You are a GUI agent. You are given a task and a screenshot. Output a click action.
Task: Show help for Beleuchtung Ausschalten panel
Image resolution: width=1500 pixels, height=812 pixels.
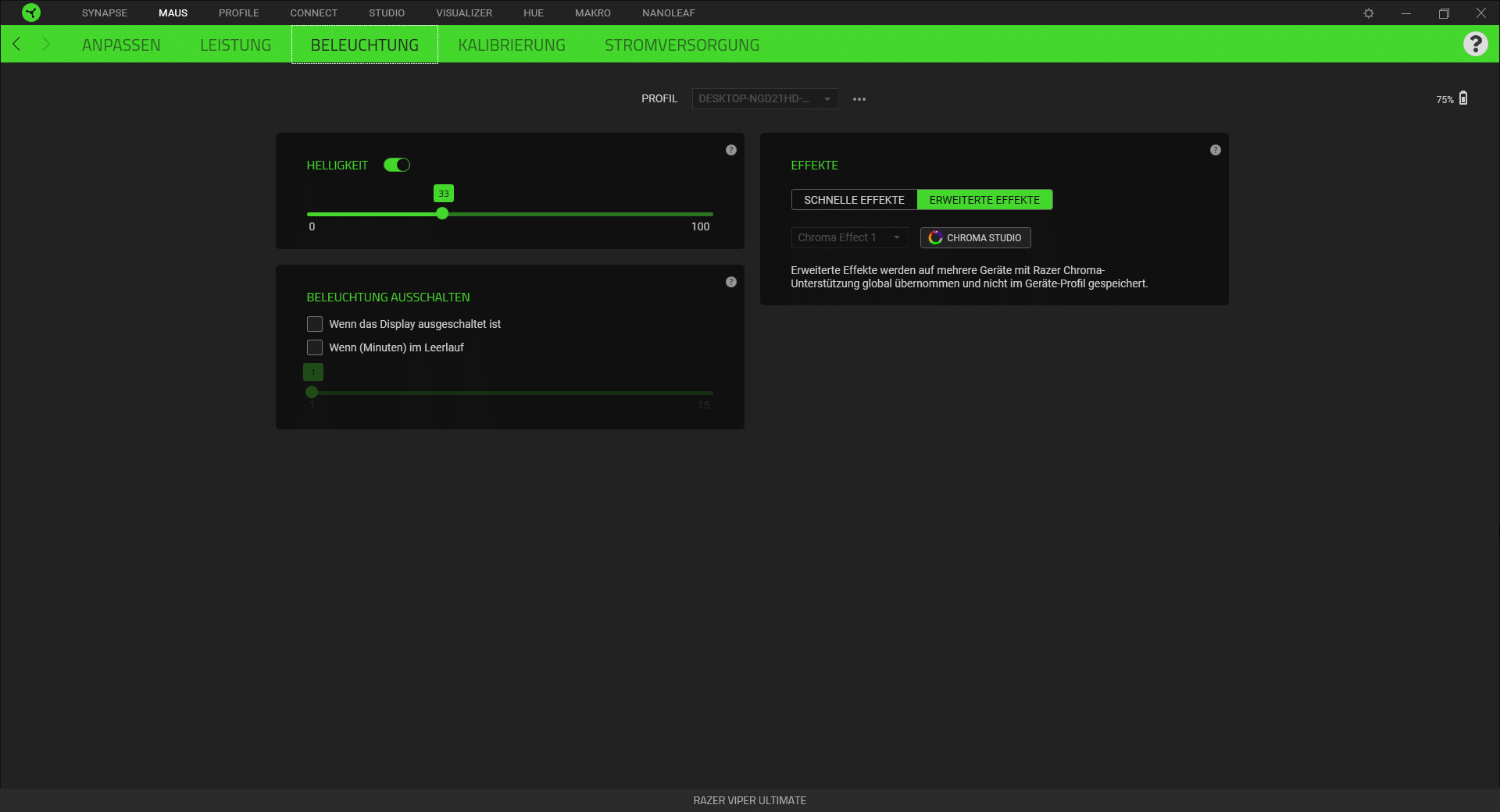730,282
